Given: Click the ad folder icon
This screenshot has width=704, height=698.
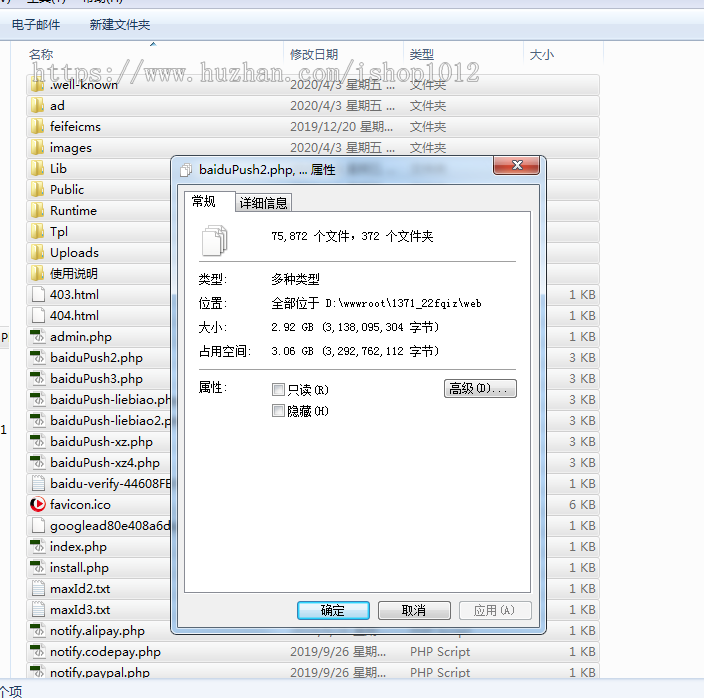Looking at the screenshot, I should click(x=38, y=106).
